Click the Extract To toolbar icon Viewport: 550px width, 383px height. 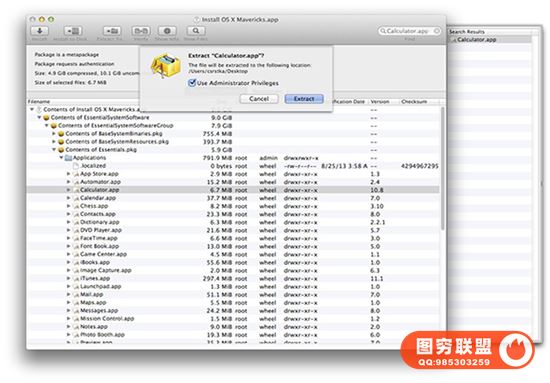point(112,31)
